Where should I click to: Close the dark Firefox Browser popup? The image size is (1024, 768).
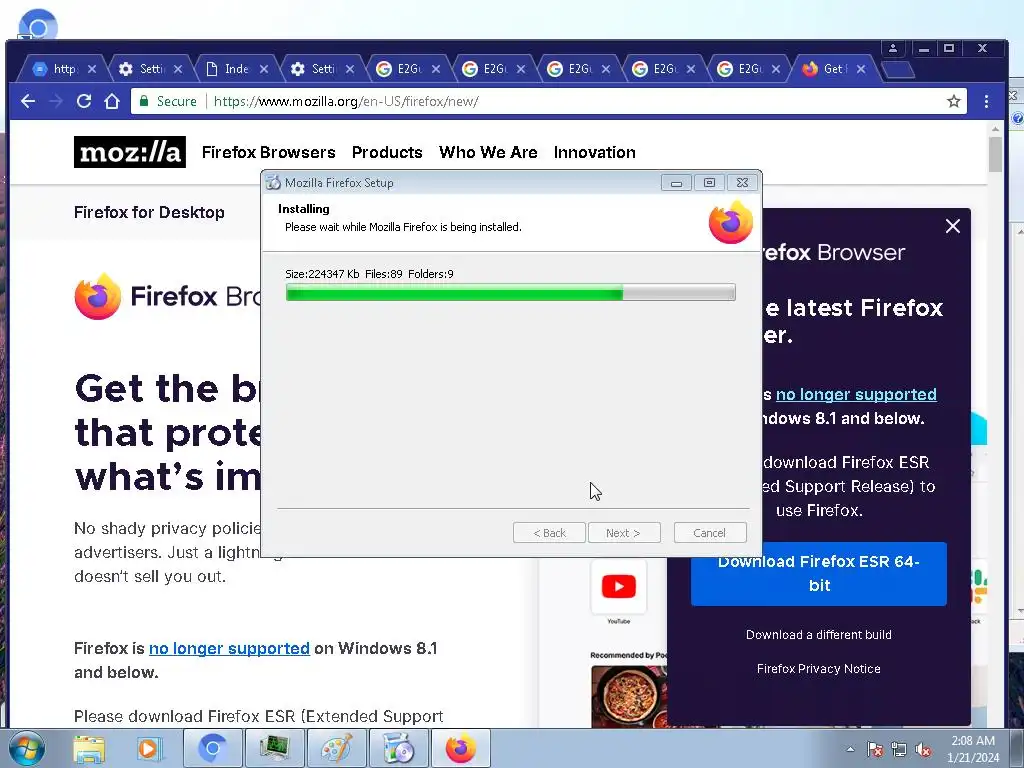[953, 226]
